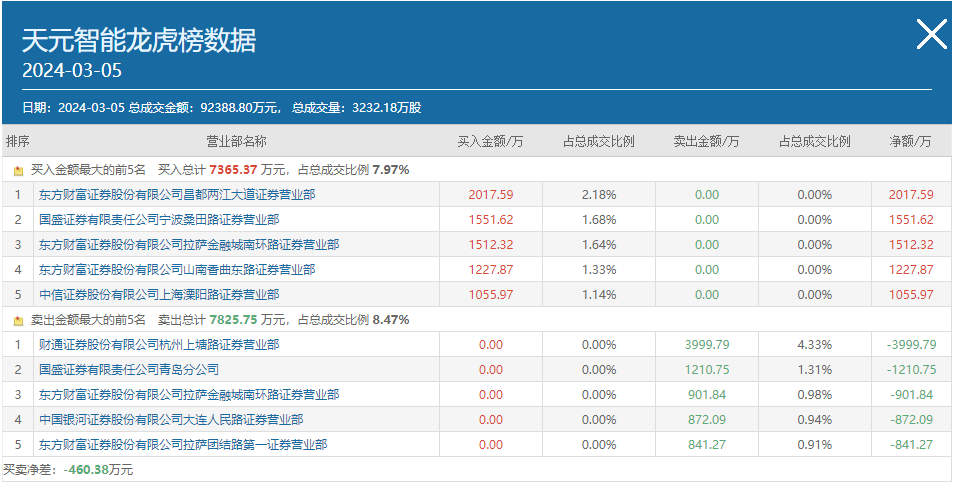Click the icon beside 买入金额最大的前5名

(x=19, y=170)
